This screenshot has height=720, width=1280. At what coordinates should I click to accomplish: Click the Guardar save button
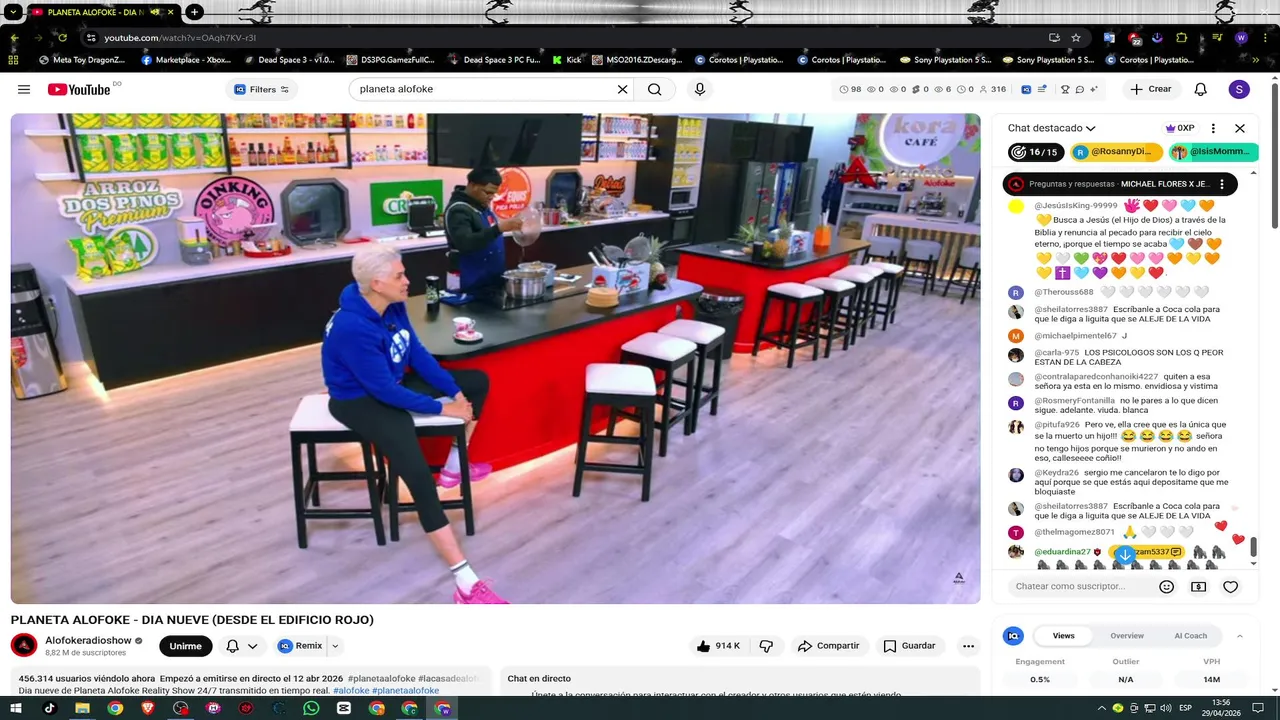pyautogui.click(x=909, y=646)
